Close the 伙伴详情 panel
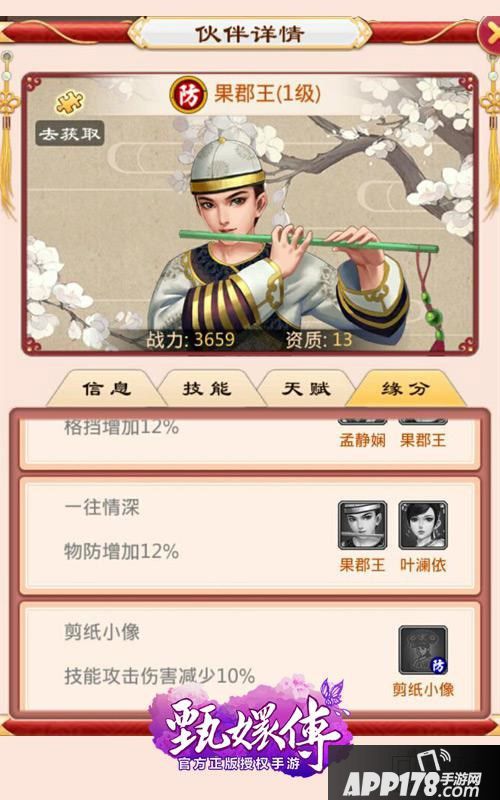Screen dimensions: 500x800 pos(490,36)
